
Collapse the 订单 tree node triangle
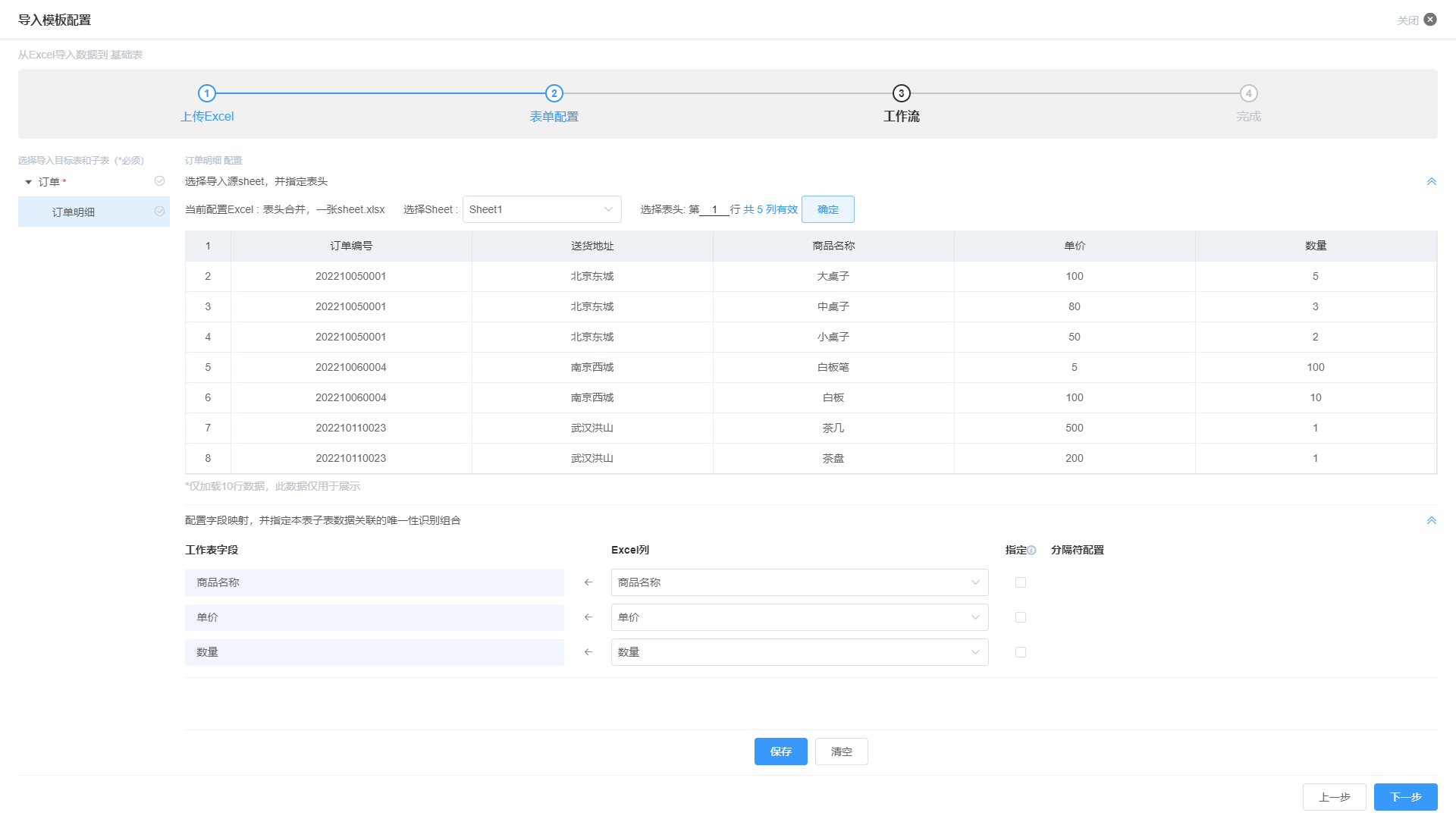click(29, 182)
